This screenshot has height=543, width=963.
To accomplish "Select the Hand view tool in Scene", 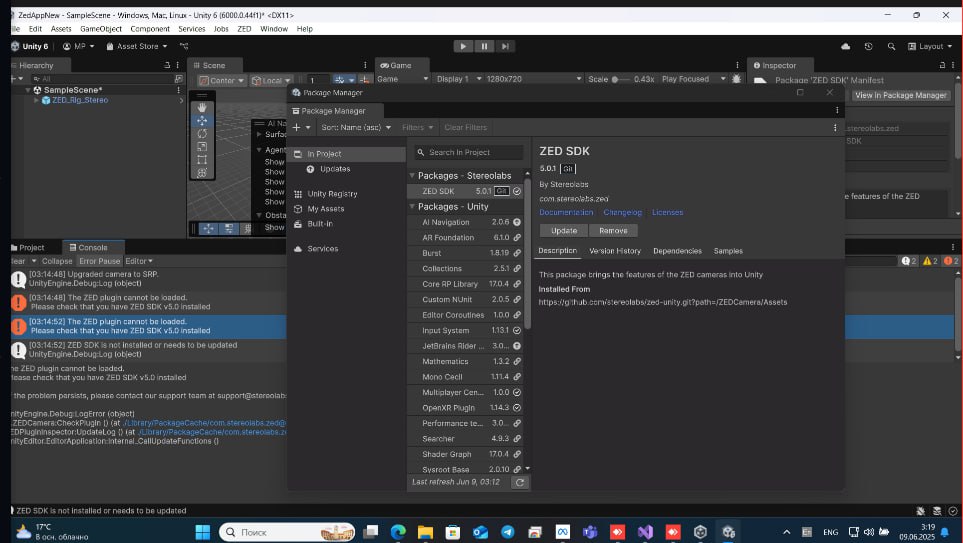I will click(x=202, y=107).
